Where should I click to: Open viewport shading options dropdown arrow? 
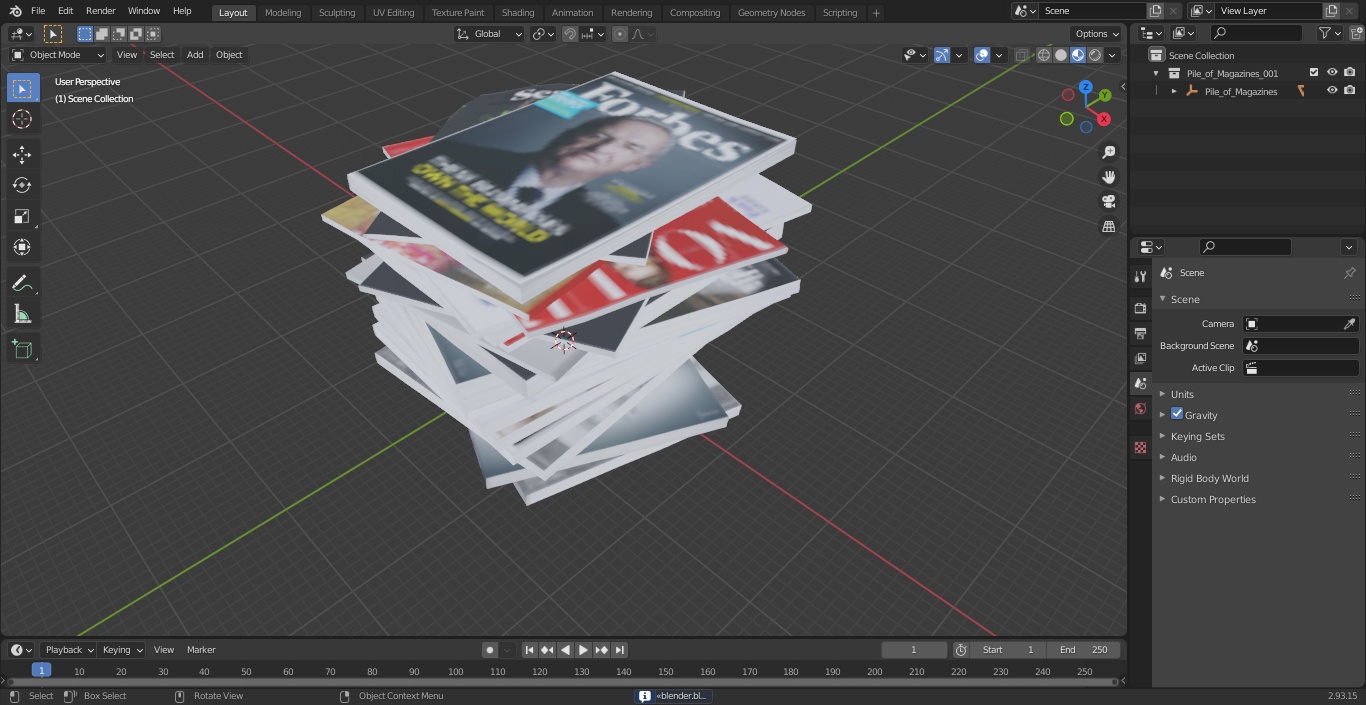tap(1112, 55)
